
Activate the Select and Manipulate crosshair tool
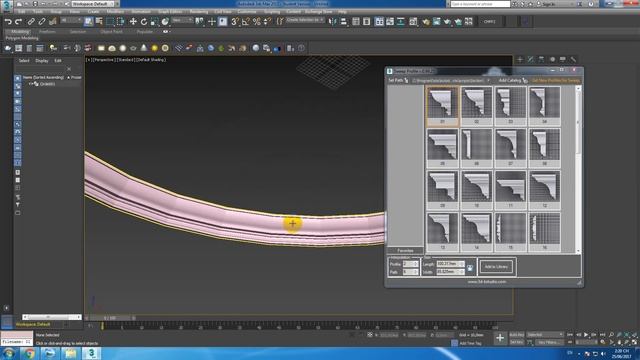211,22
